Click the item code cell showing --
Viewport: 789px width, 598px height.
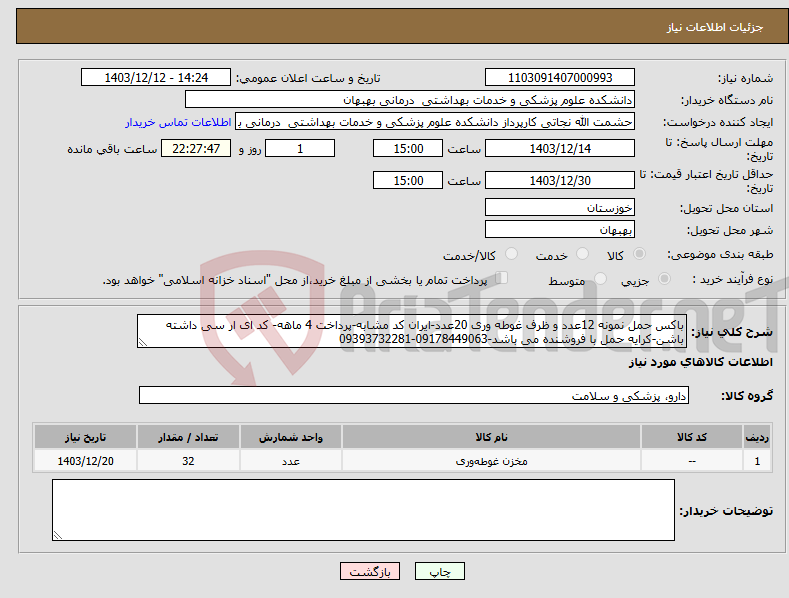pyautogui.click(x=692, y=461)
